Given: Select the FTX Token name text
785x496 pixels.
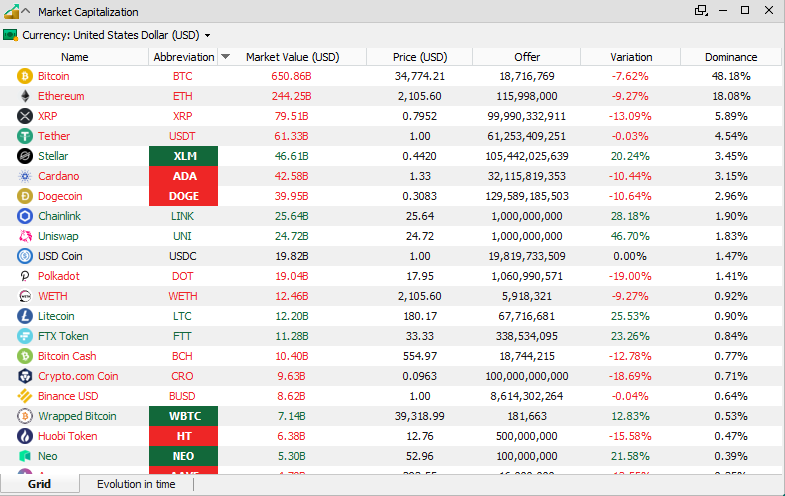Looking at the screenshot, I should pos(63,336).
